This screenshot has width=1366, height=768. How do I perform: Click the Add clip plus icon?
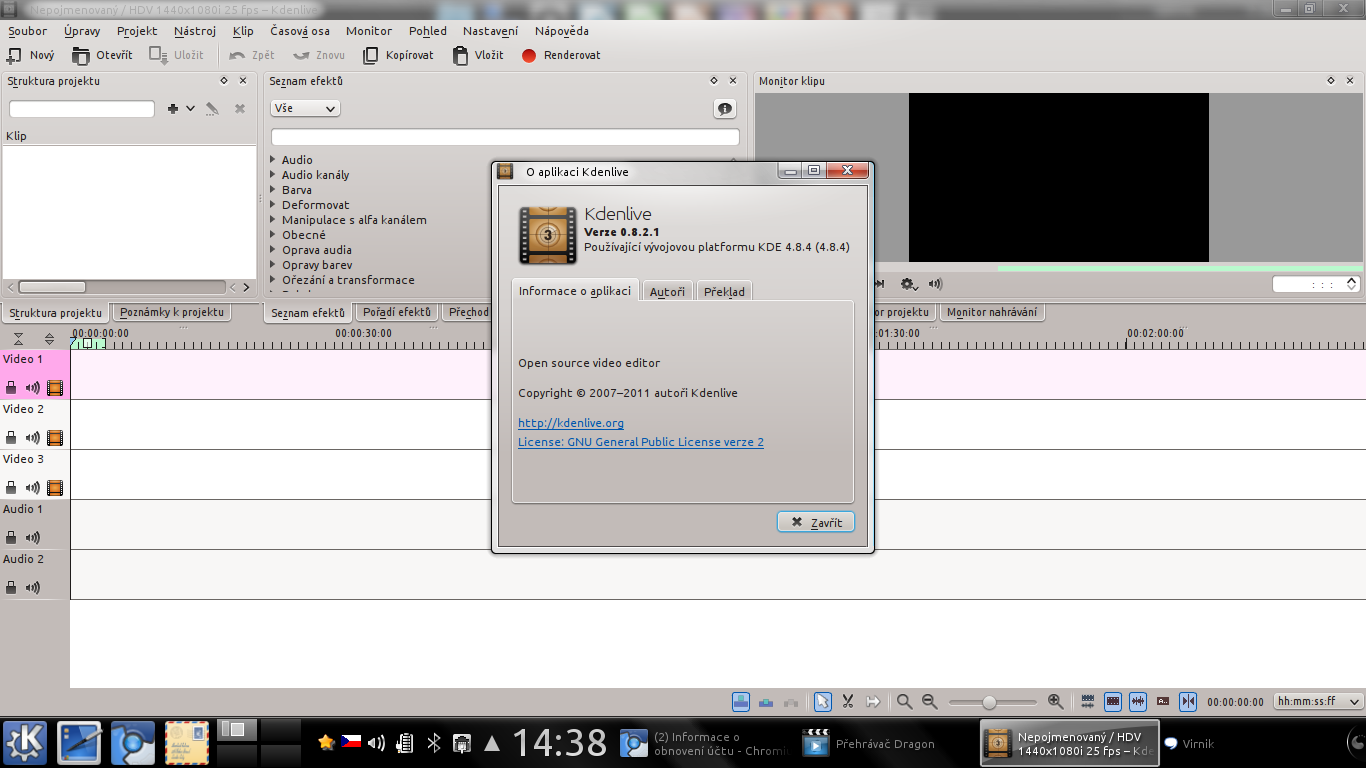pos(173,108)
